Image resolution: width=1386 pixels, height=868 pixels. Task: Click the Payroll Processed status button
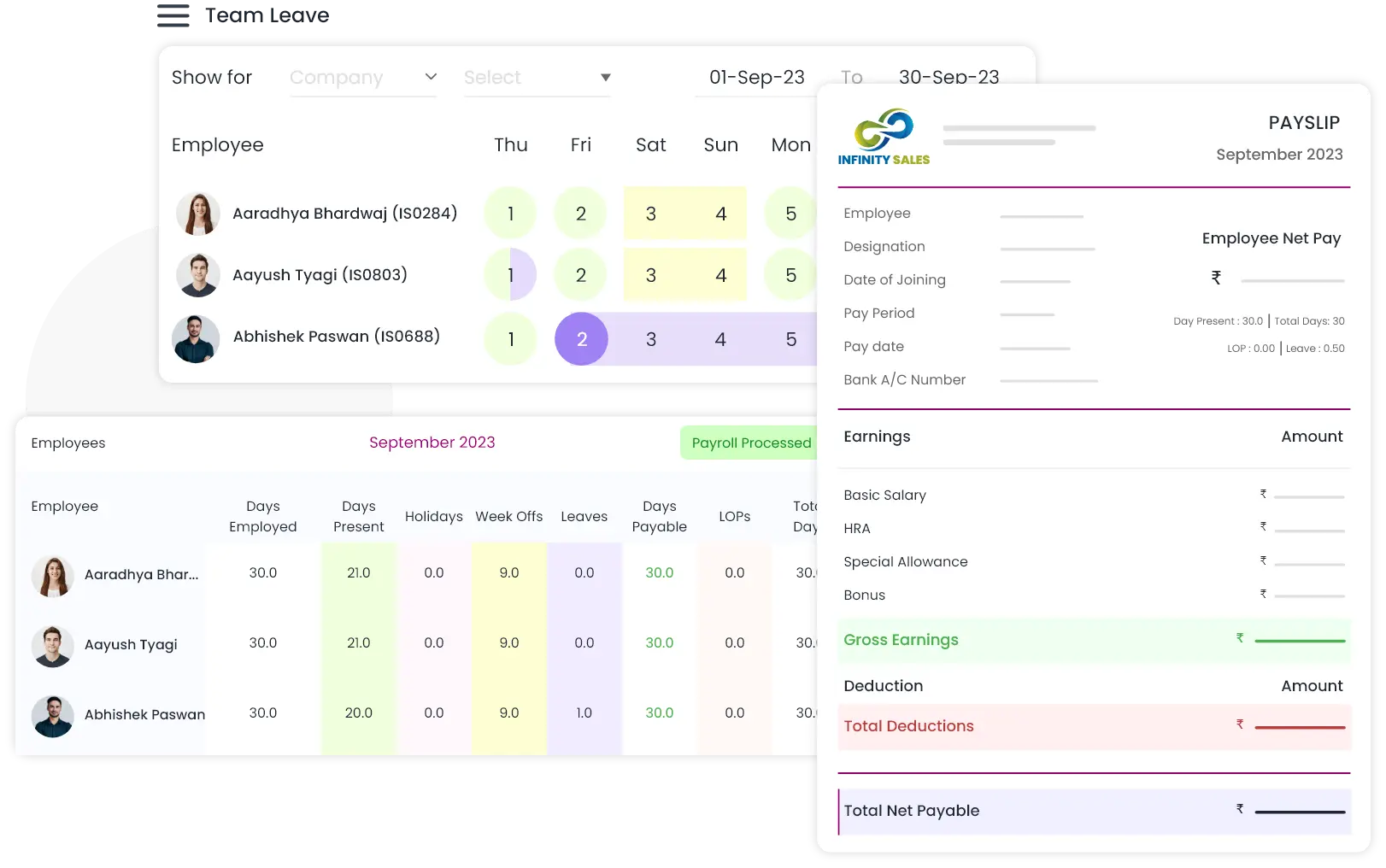pyautogui.click(x=750, y=443)
